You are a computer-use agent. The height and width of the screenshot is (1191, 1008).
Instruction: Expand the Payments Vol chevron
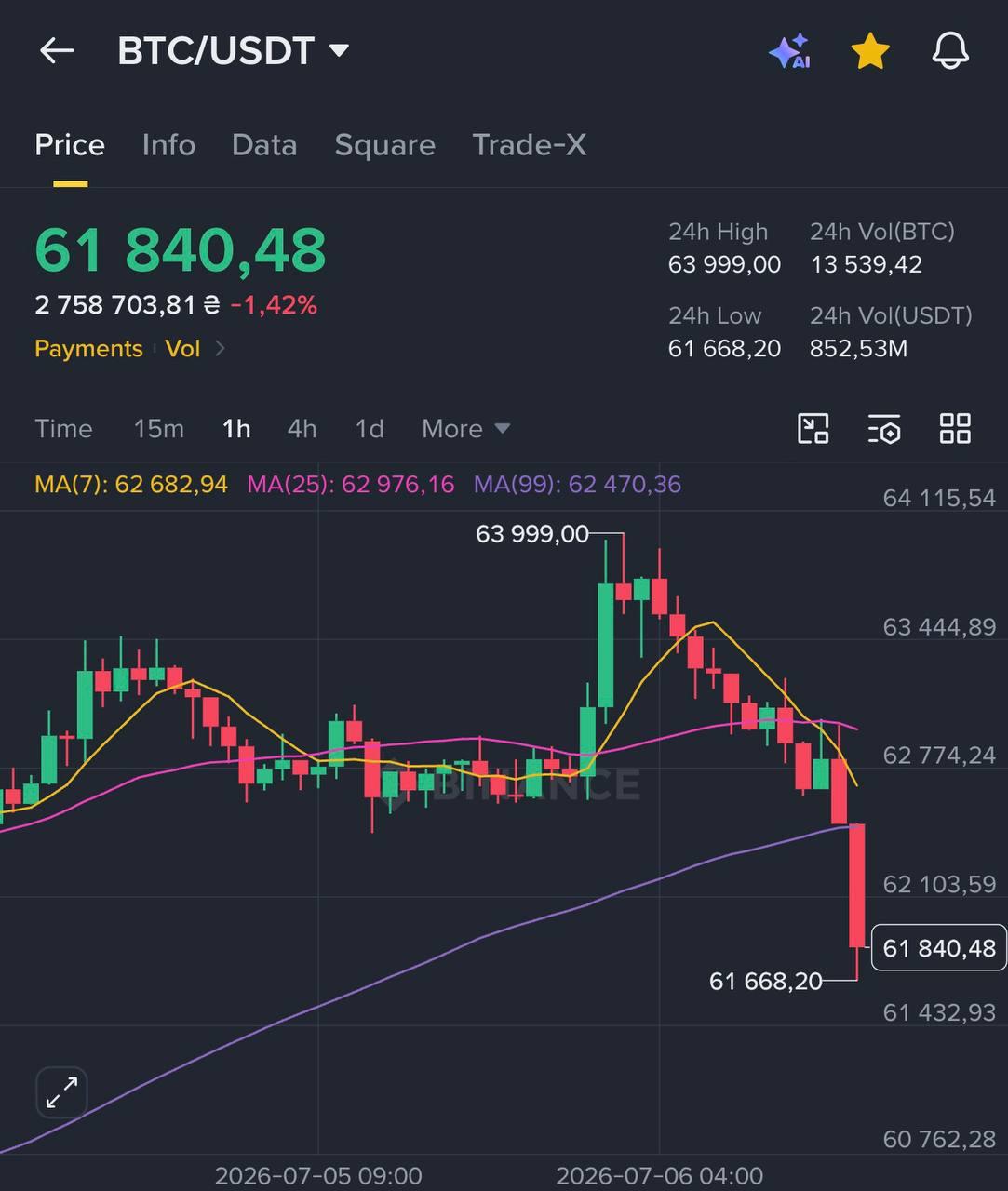(221, 349)
